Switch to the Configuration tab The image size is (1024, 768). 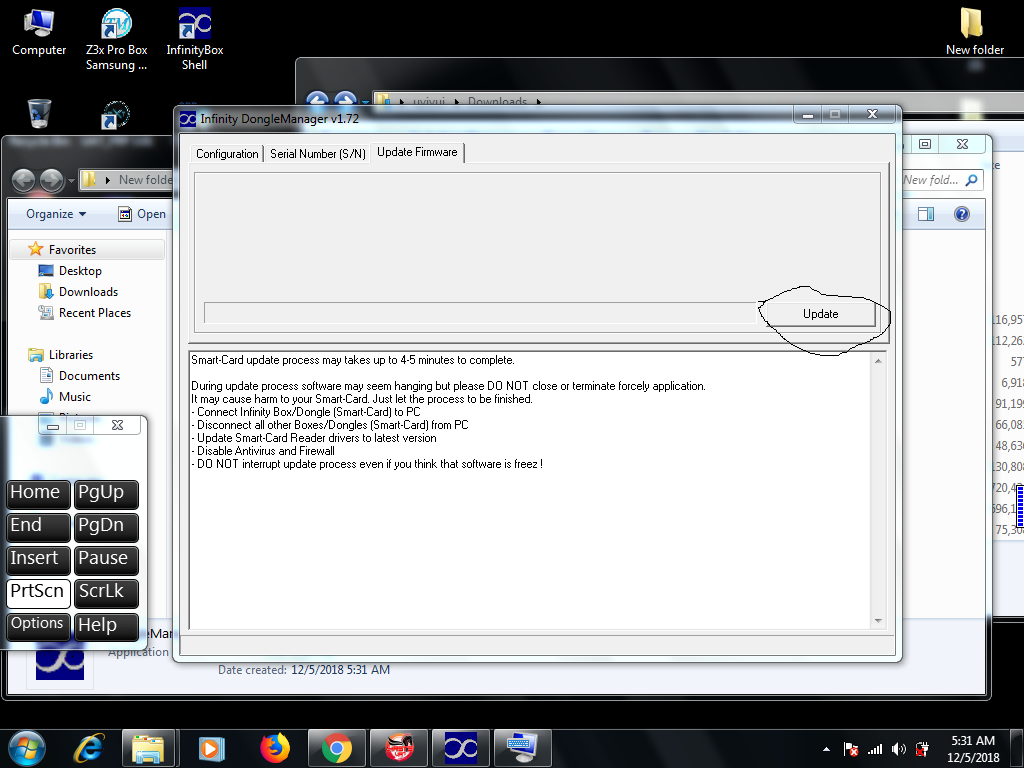227,153
